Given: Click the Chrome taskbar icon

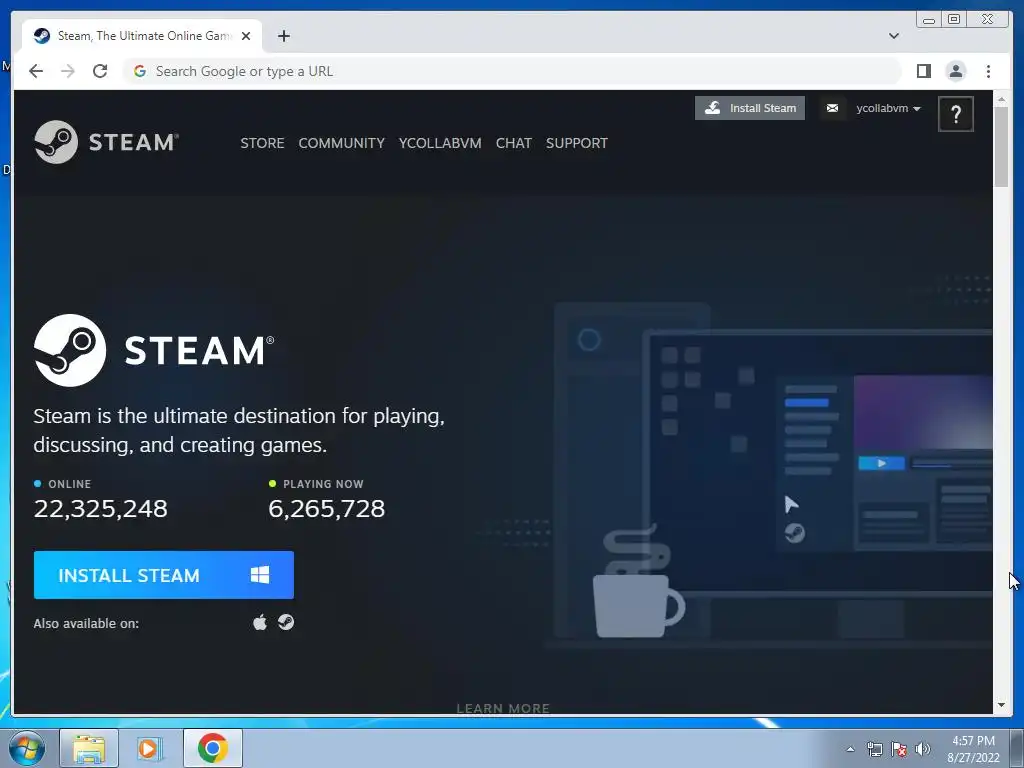Looking at the screenshot, I should (x=213, y=748).
